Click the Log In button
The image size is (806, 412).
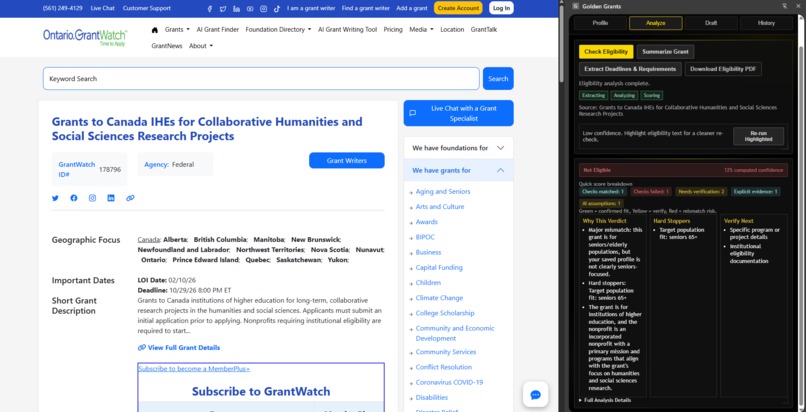[501, 8]
